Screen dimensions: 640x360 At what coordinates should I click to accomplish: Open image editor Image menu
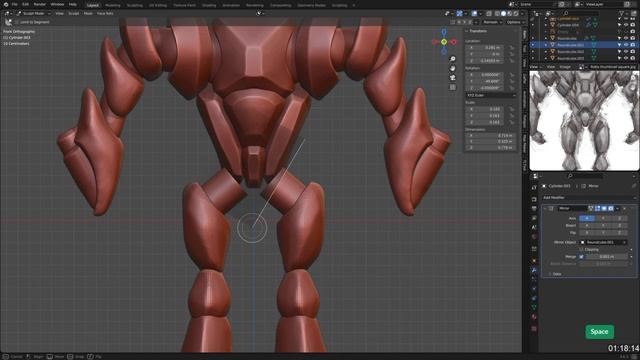click(x=565, y=67)
